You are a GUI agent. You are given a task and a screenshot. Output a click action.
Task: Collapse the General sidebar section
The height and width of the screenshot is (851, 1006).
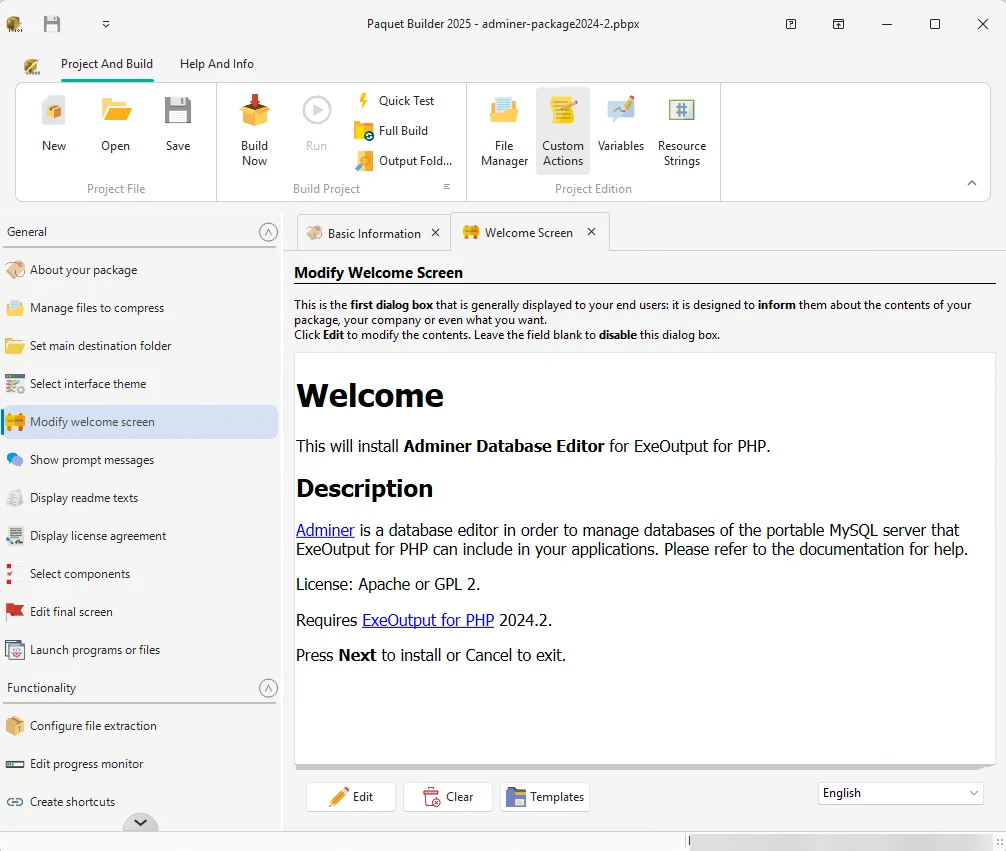(268, 232)
